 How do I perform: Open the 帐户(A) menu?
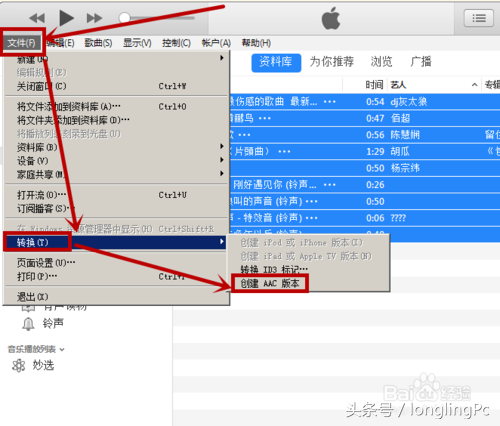coord(216,43)
